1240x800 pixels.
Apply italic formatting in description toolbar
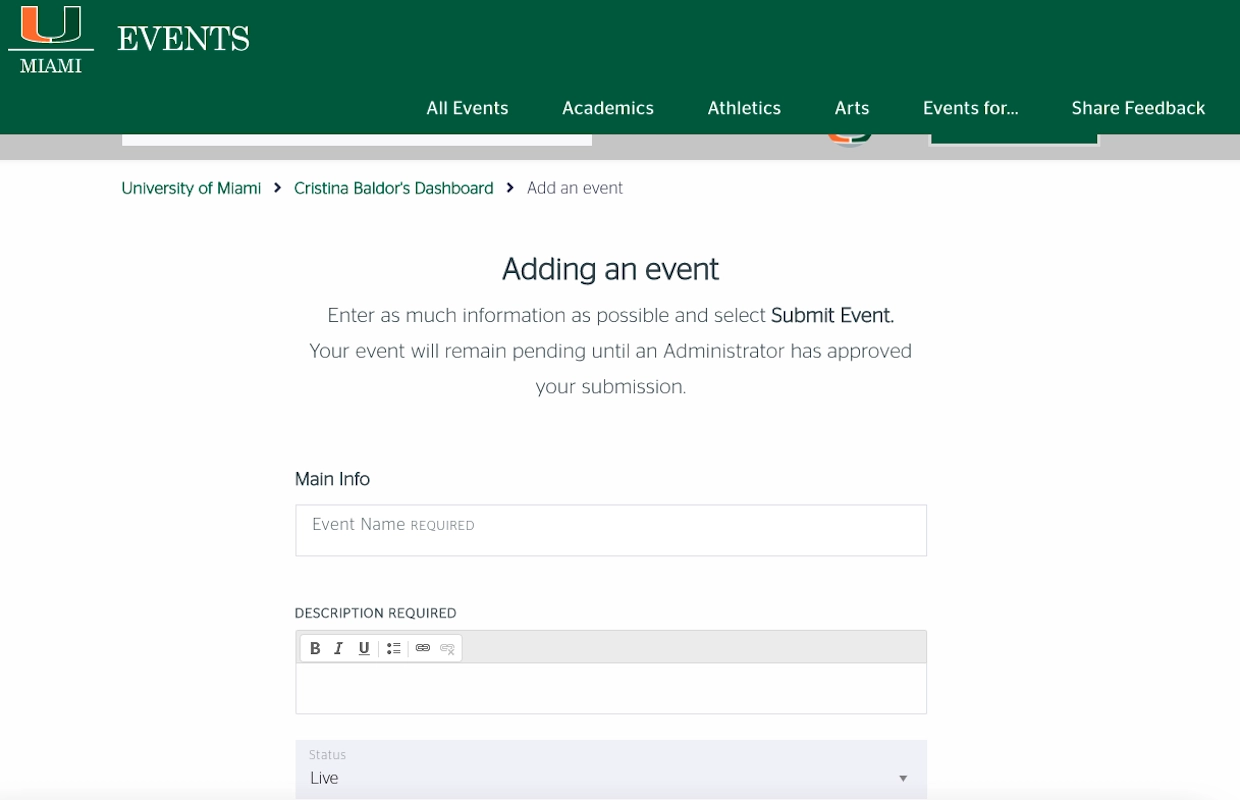click(339, 648)
